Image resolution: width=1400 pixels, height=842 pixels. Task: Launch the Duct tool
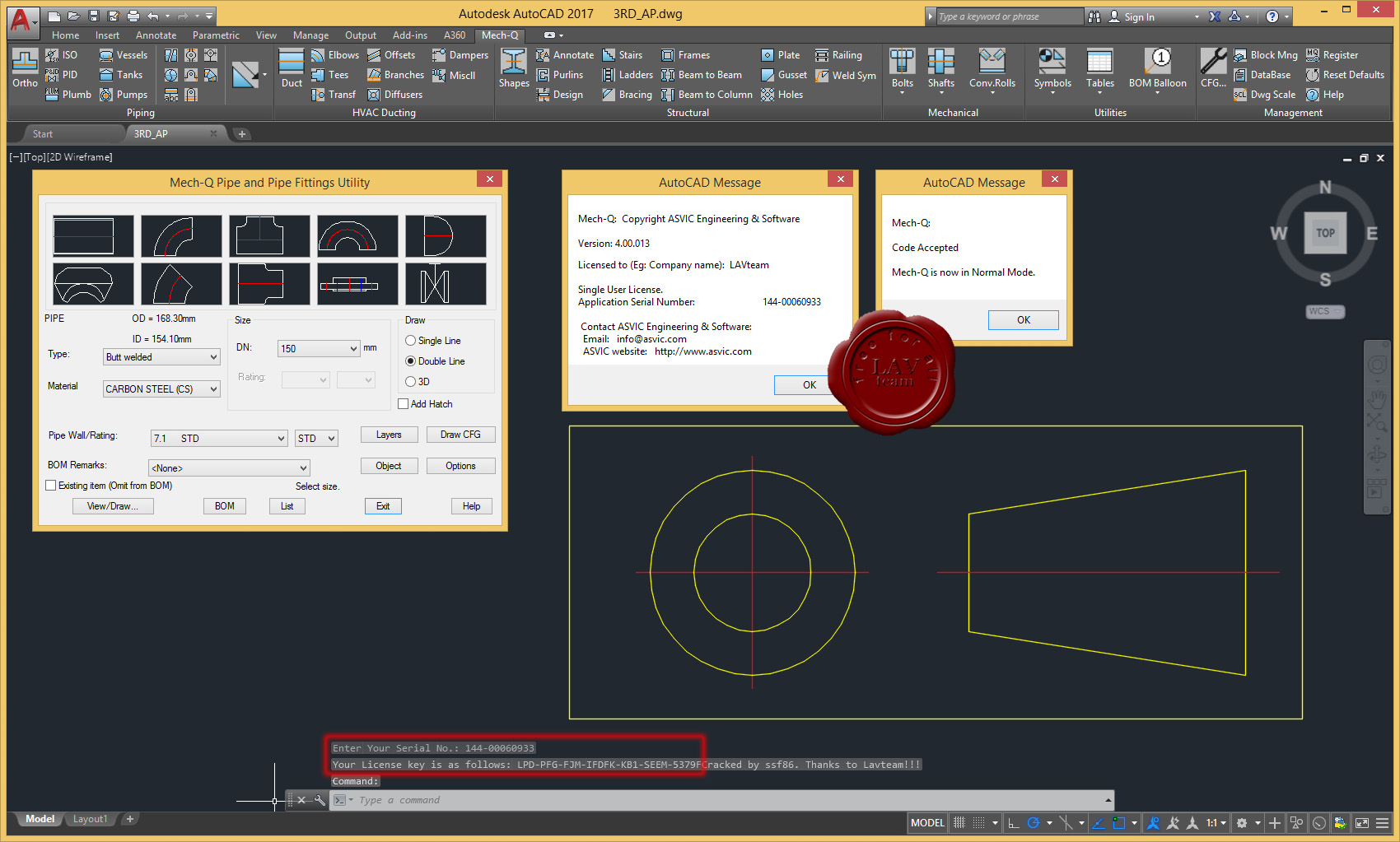click(x=292, y=68)
